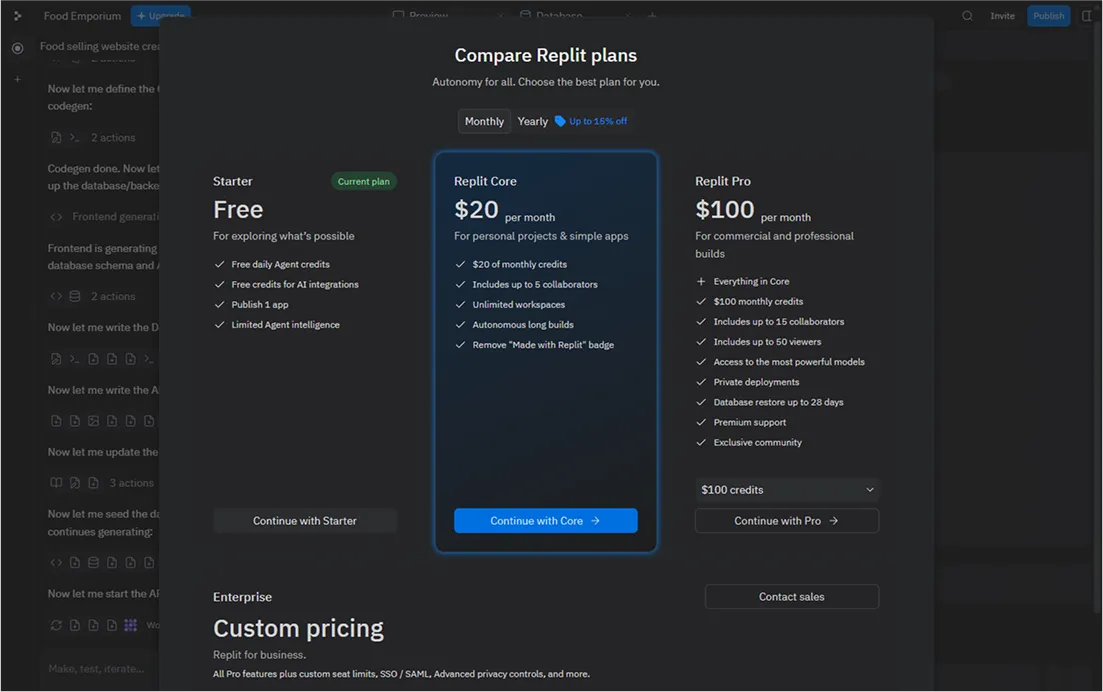Click the "+" icon to open a new tab
Screen dimensions: 1103x692
(x=652, y=16)
